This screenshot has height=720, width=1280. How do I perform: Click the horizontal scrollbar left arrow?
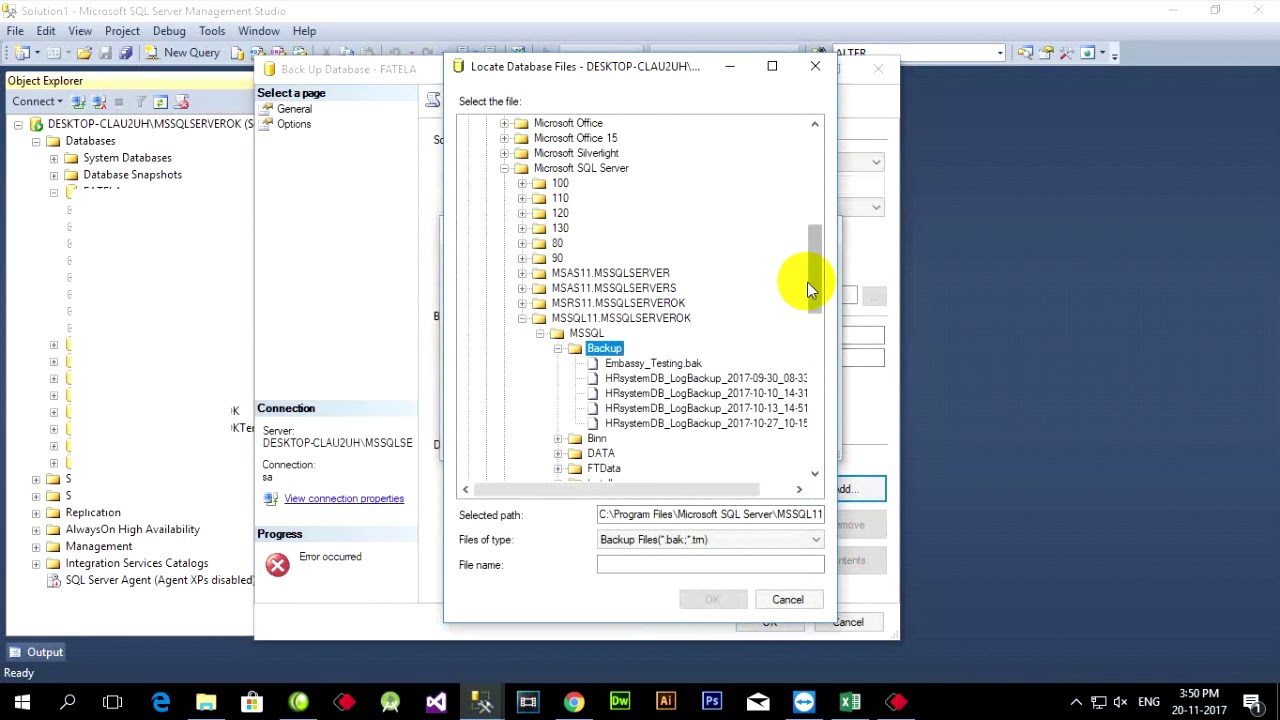click(x=465, y=489)
